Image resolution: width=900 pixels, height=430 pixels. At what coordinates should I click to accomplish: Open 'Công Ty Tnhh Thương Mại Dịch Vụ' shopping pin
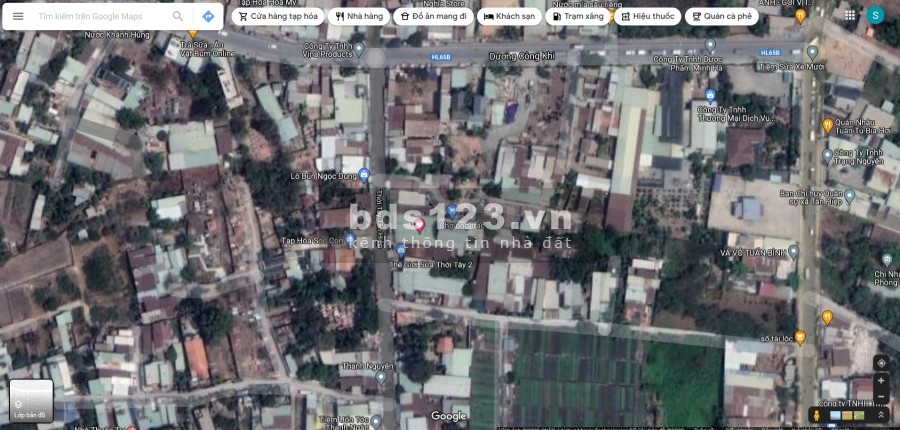(711, 95)
